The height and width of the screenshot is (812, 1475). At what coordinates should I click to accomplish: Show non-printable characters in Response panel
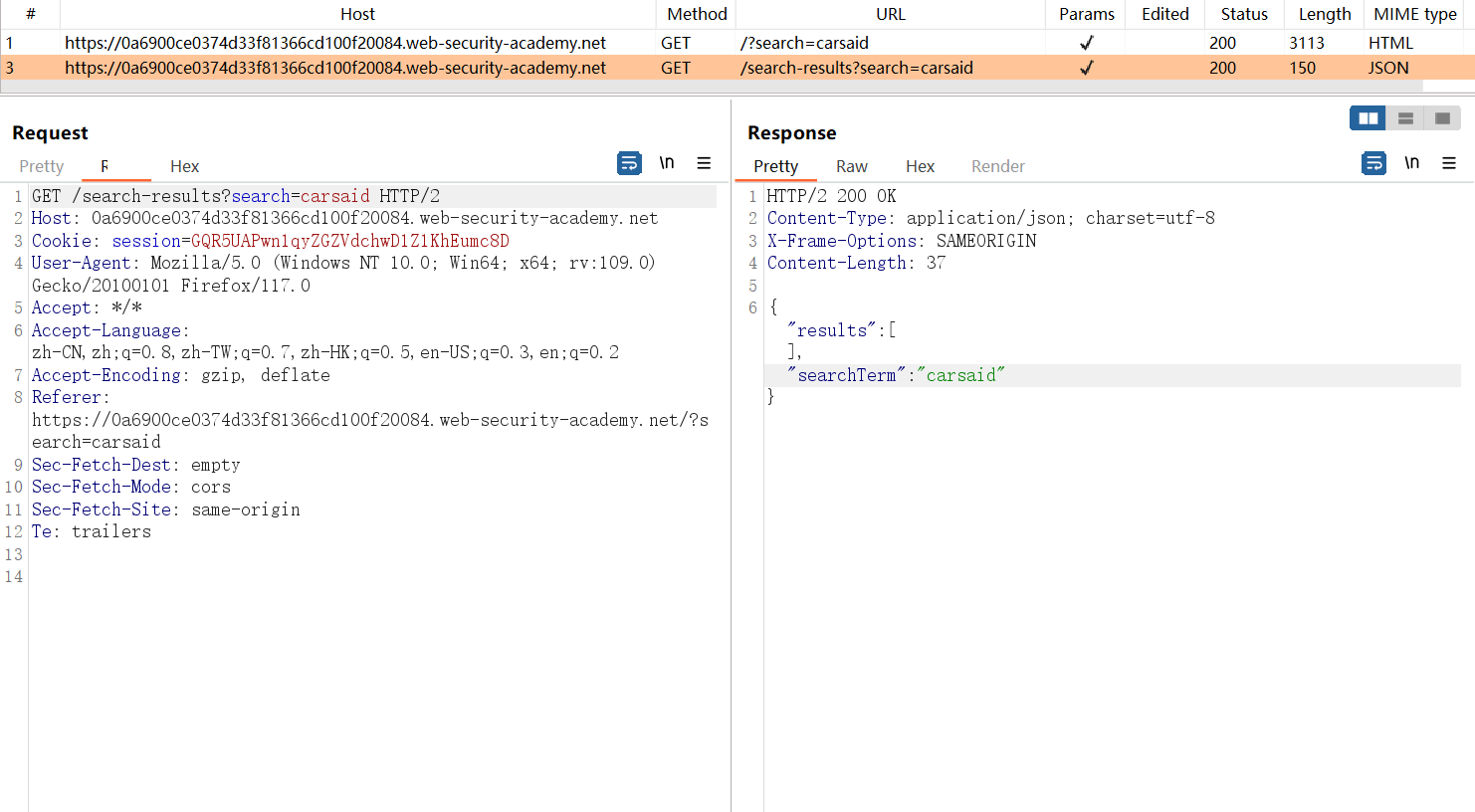click(x=1411, y=163)
